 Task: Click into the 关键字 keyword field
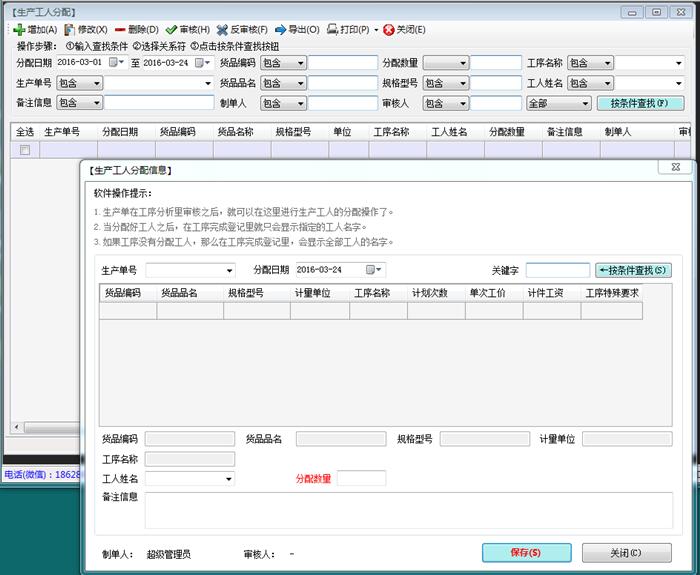pyautogui.click(x=557, y=270)
